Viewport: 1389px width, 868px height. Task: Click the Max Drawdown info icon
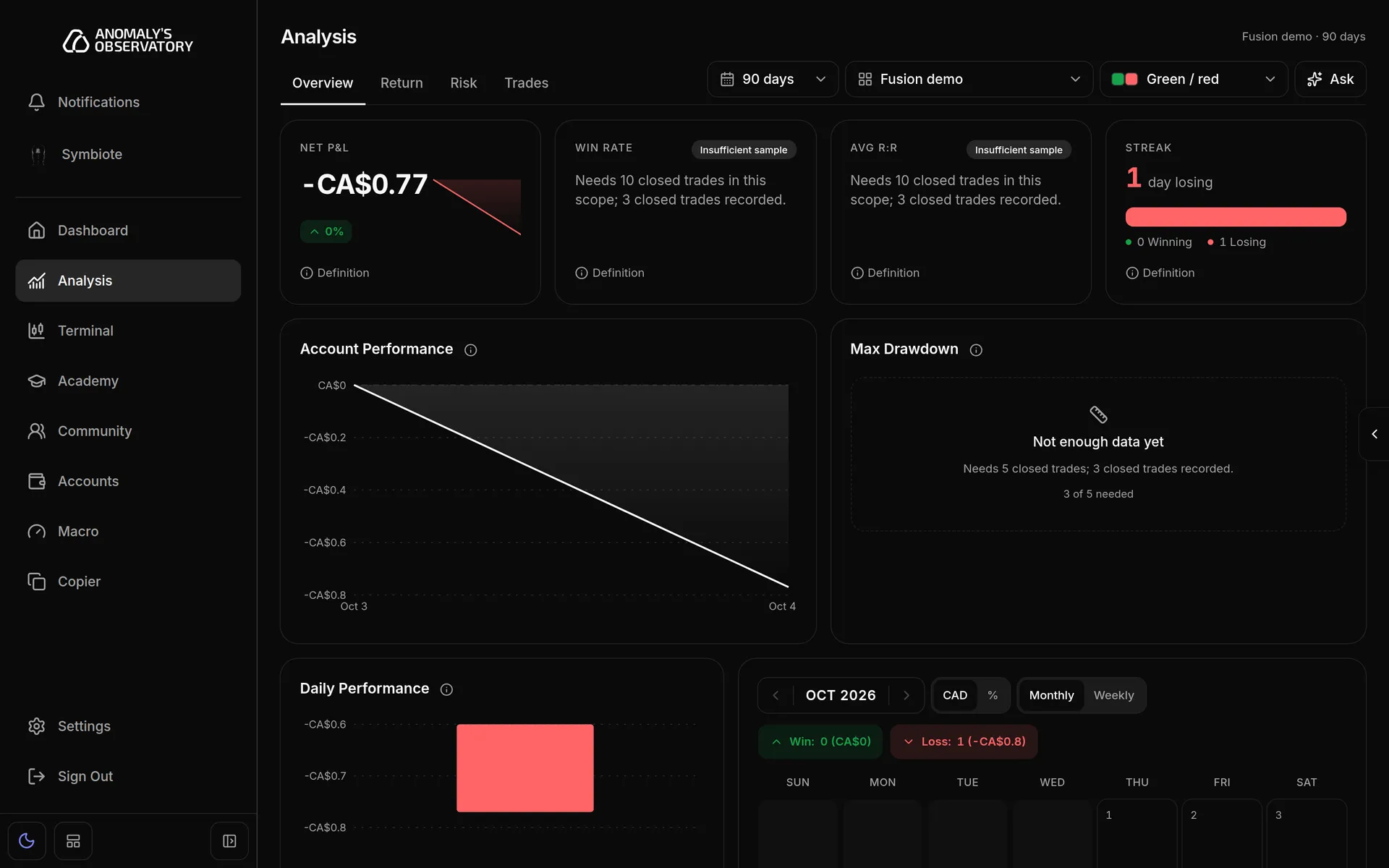[976, 350]
